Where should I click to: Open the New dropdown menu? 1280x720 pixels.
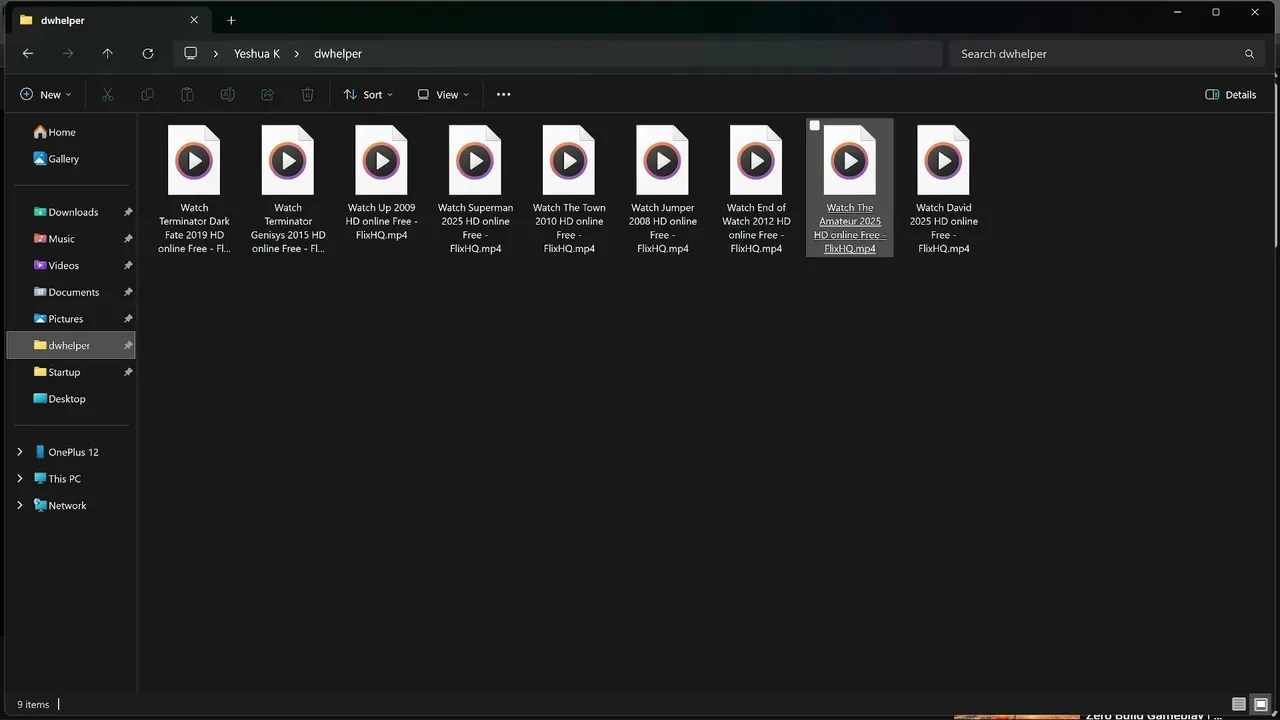[46, 94]
